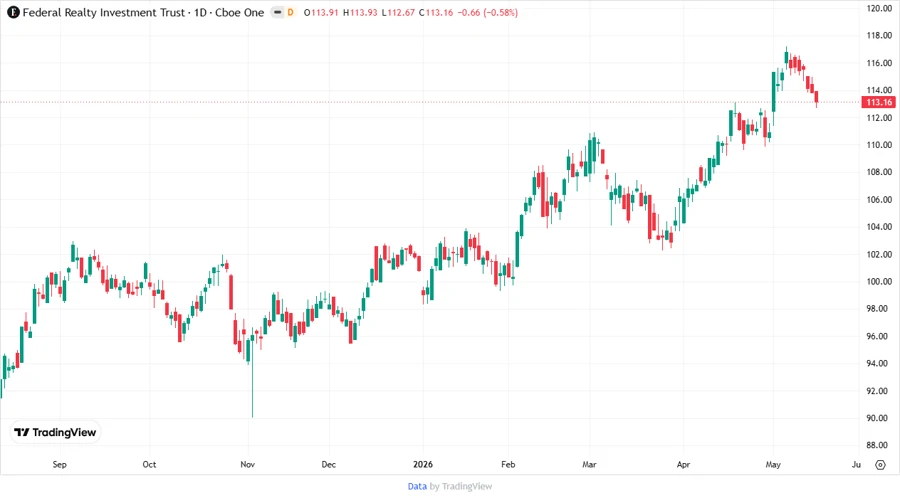Screen dimensions: 900x498
Task: Click the 'Cboe One' exchange label
Action: pos(239,13)
